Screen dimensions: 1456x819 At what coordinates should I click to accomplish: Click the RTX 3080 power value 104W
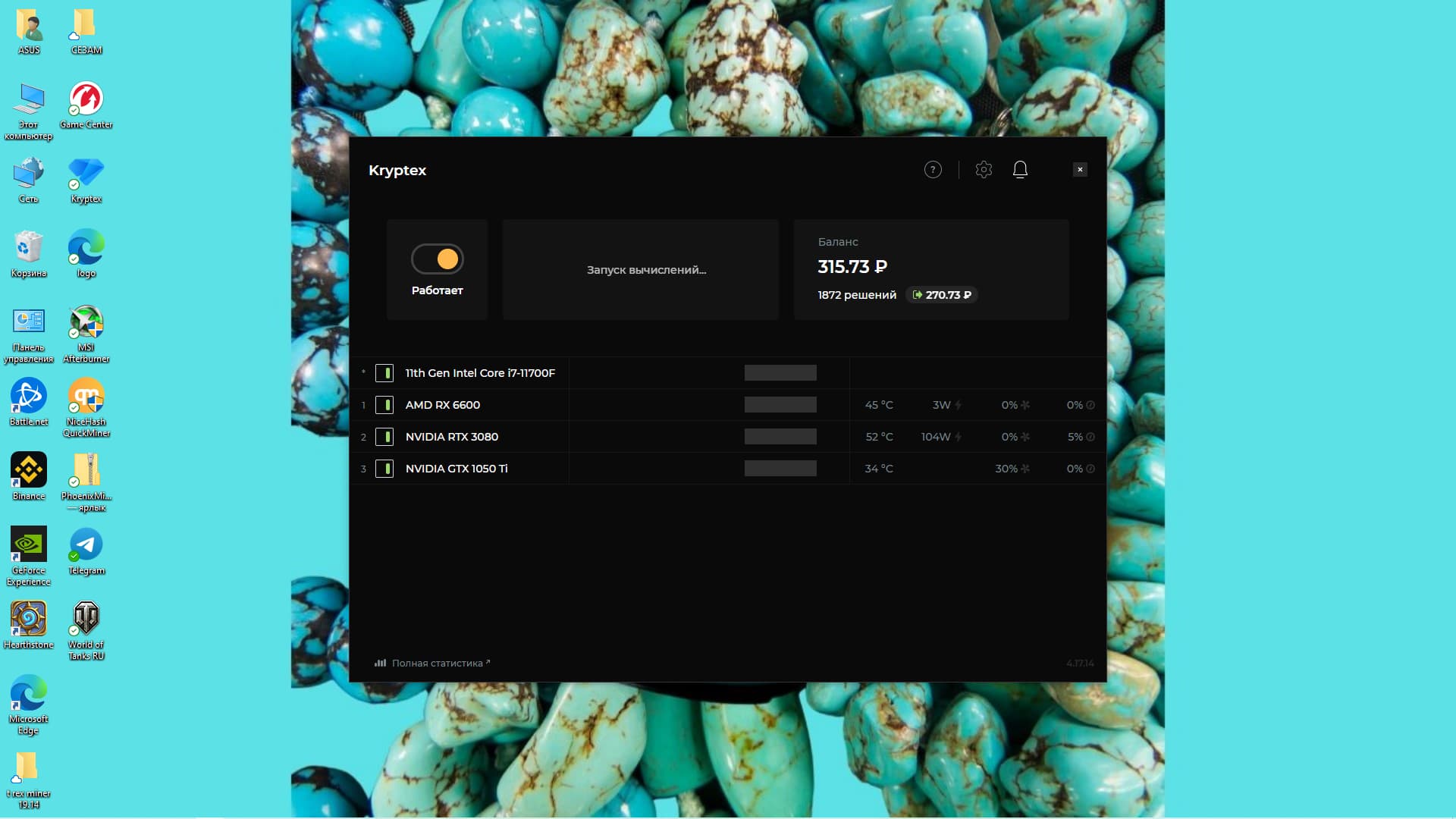(936, 437)
